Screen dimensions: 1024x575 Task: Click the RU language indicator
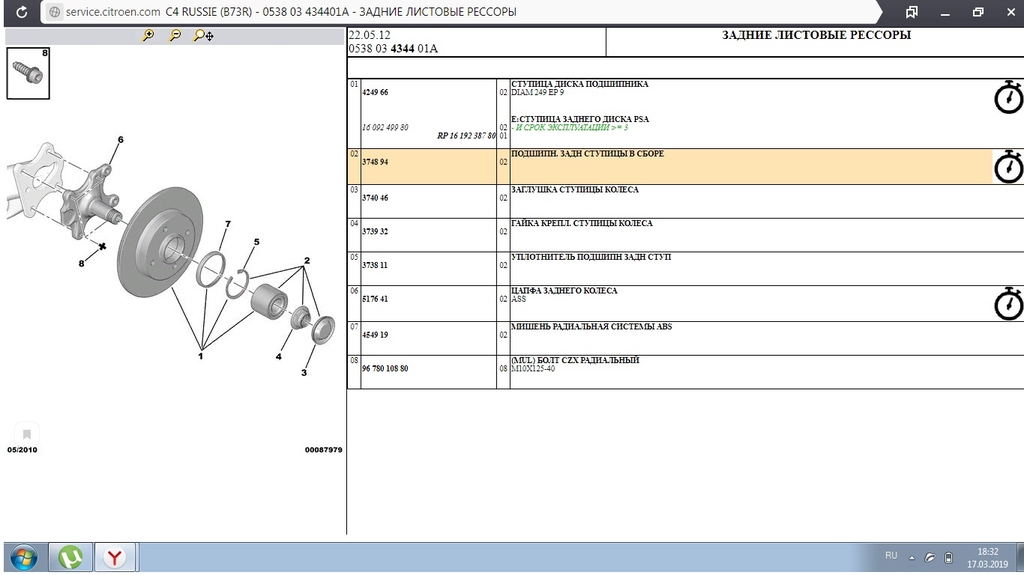(x=891, y=555)
